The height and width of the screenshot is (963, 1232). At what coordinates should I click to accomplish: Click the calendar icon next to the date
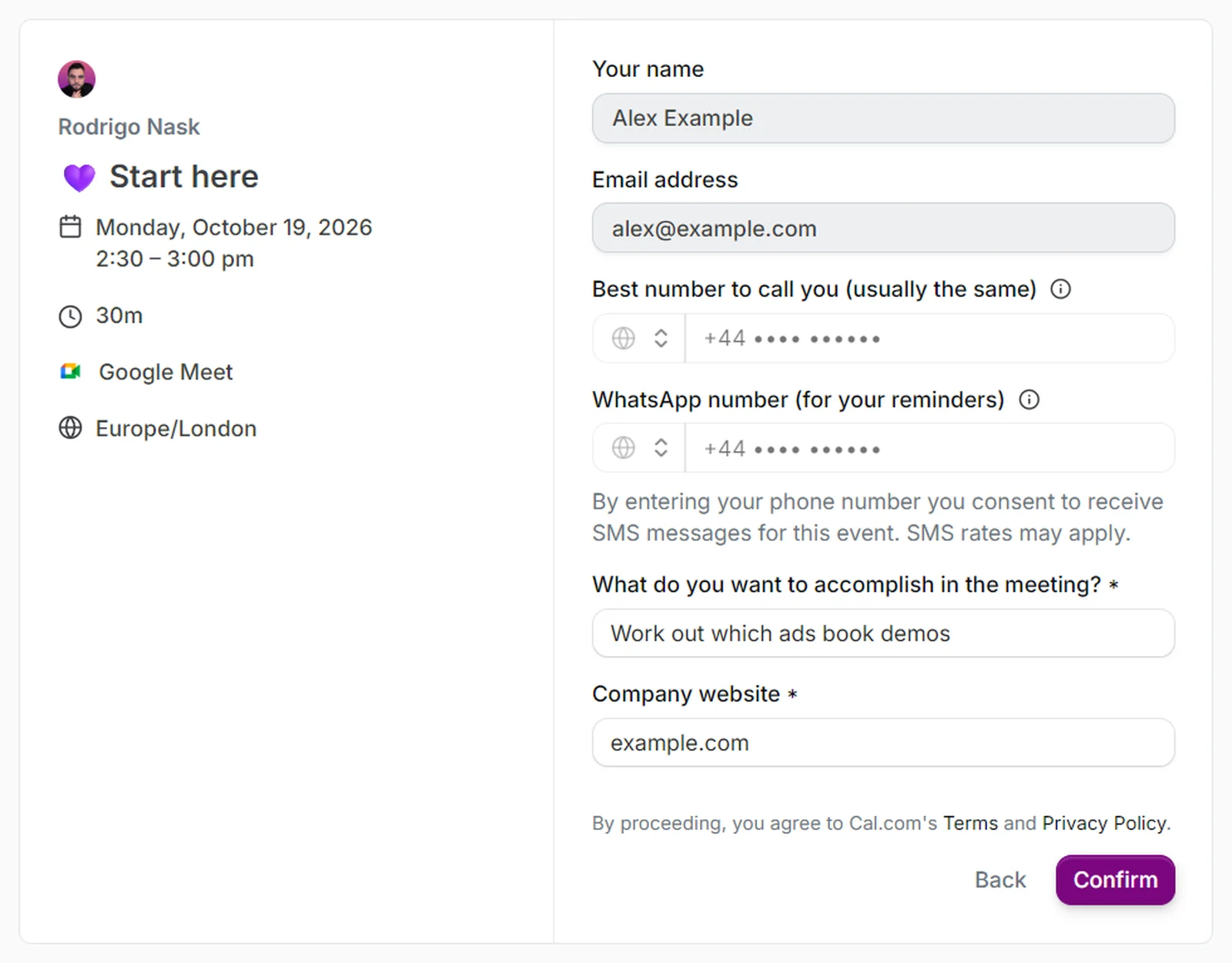click(70, 227)
